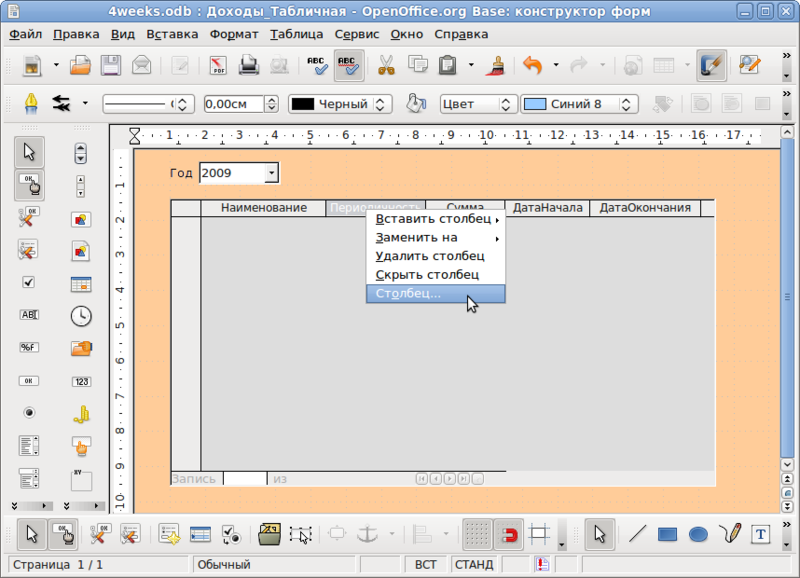Image resolution: width=800 pixels, height=578 pixels.
Task: Click the New document icon
Action: pyautogui.click(x=32, y=66)
